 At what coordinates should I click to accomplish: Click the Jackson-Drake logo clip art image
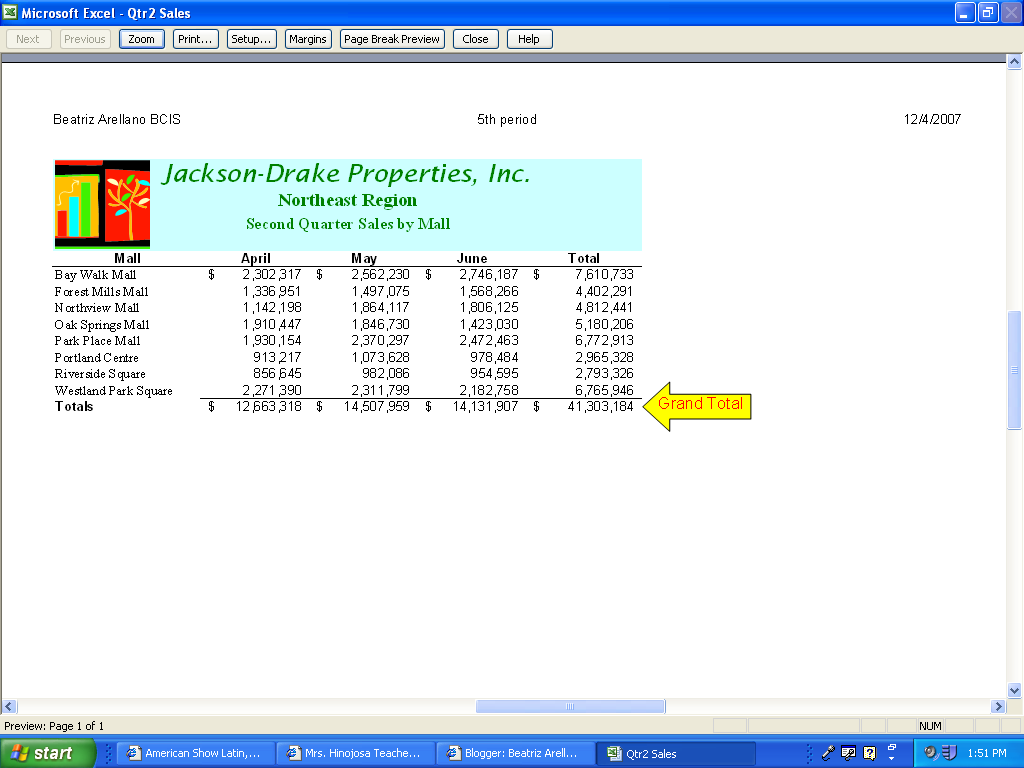coord(103,204)
